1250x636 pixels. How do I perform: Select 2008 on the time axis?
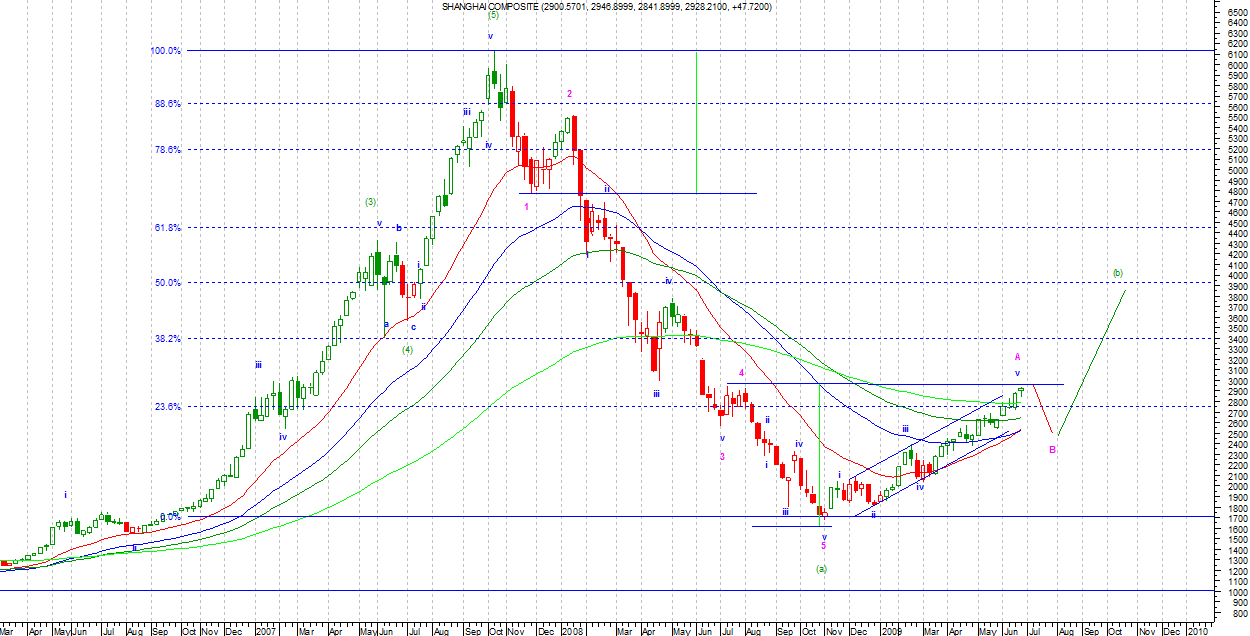pyautogui.click(x=572, y=631)
